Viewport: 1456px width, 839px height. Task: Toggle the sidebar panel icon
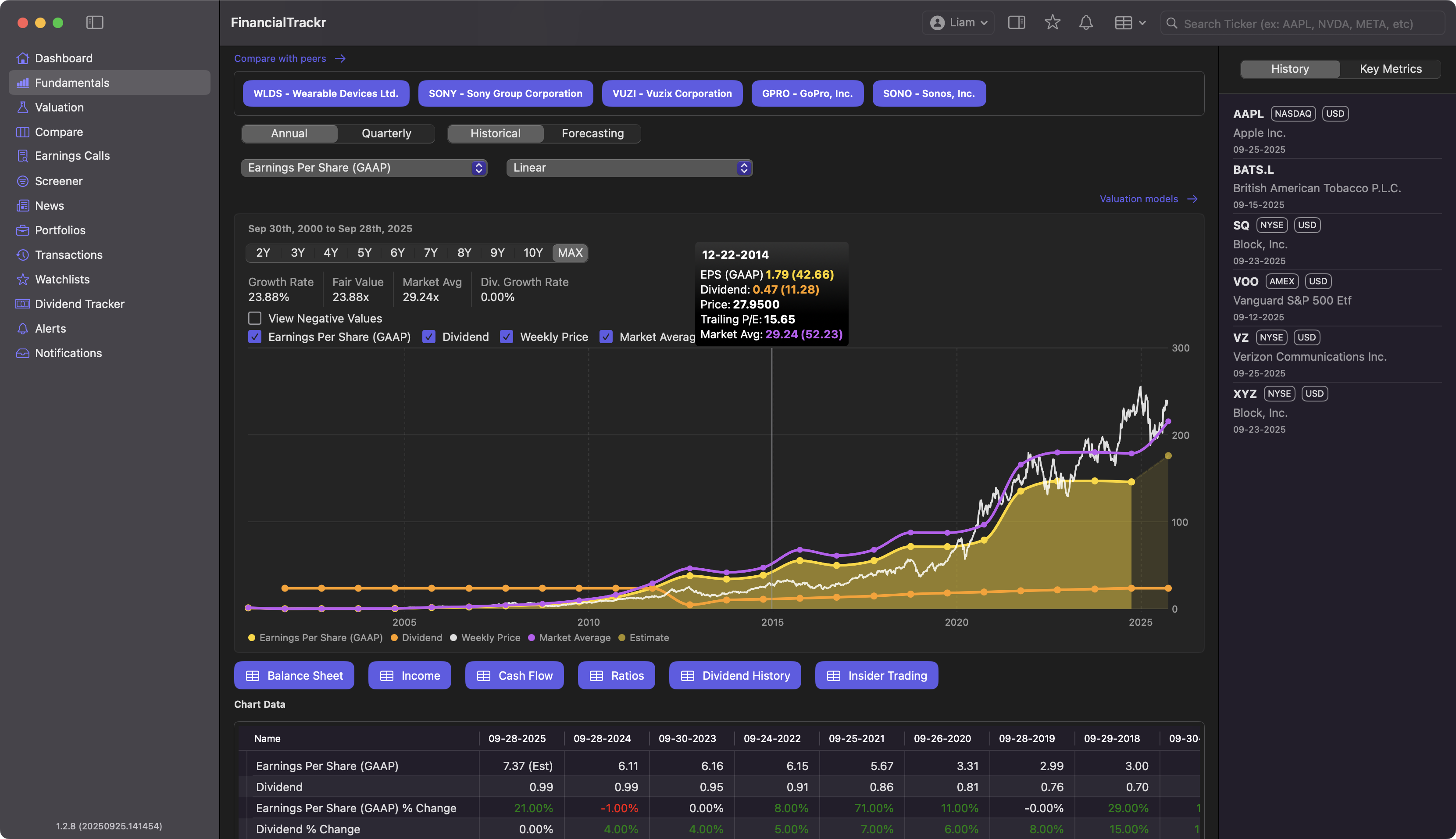pos(94,22)
